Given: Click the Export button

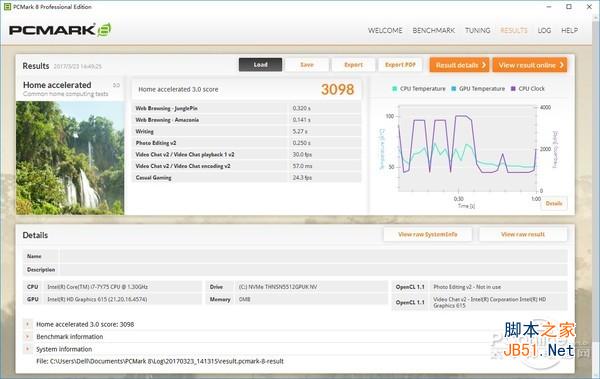Looking at the screenshot, I should [x=353, y=65].
